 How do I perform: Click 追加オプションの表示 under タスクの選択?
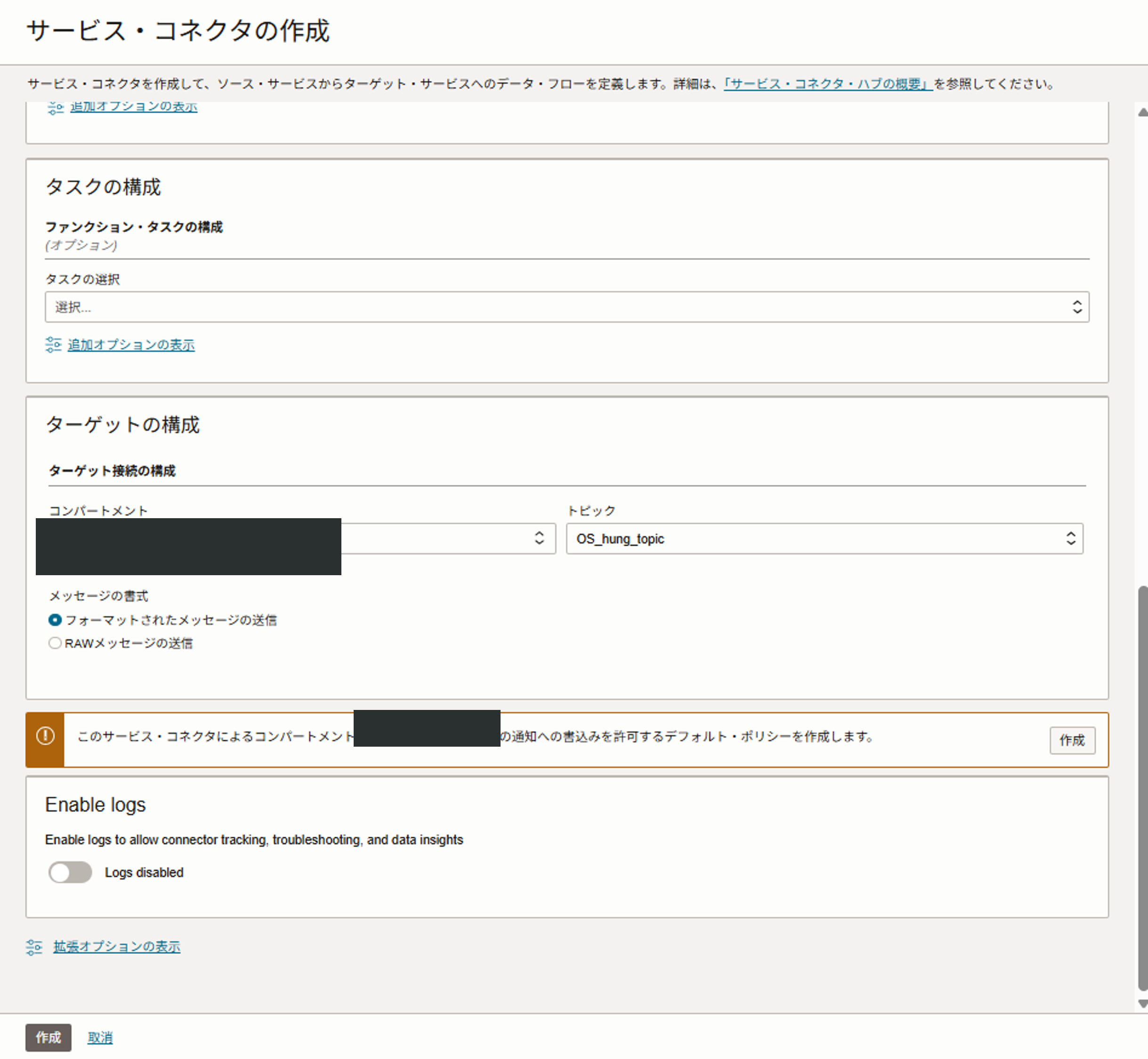[x=131, y=344]
